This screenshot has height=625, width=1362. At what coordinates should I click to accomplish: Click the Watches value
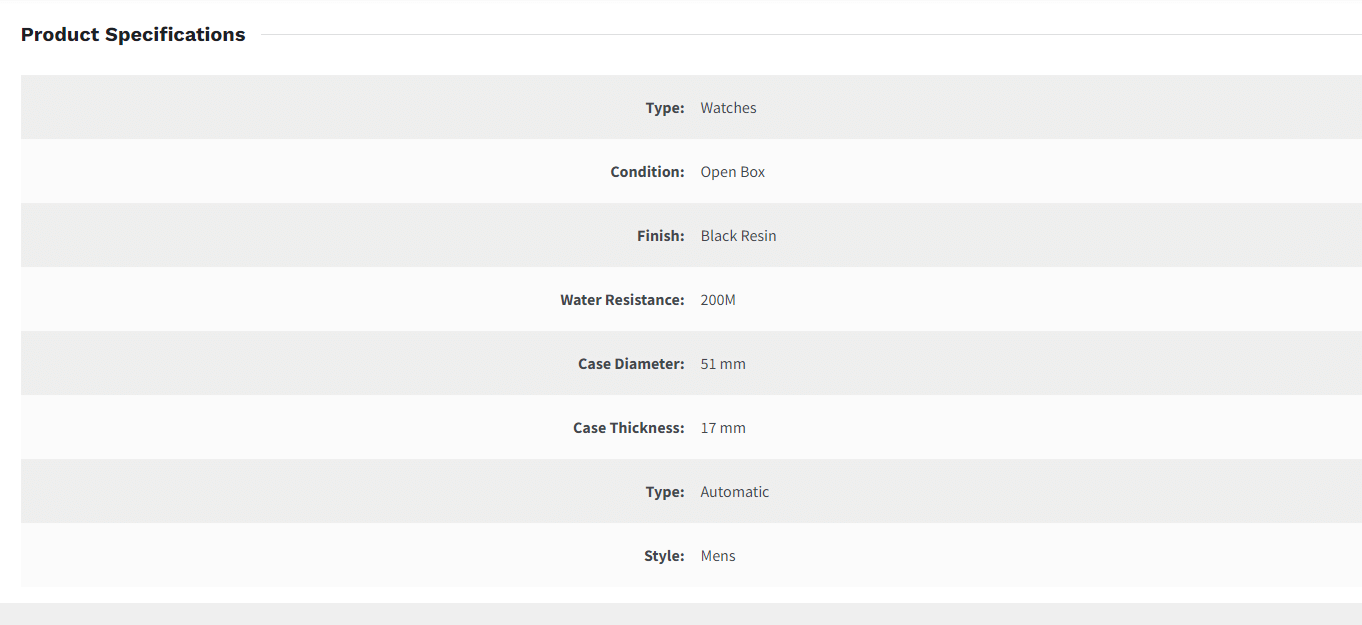coord(728,108)
